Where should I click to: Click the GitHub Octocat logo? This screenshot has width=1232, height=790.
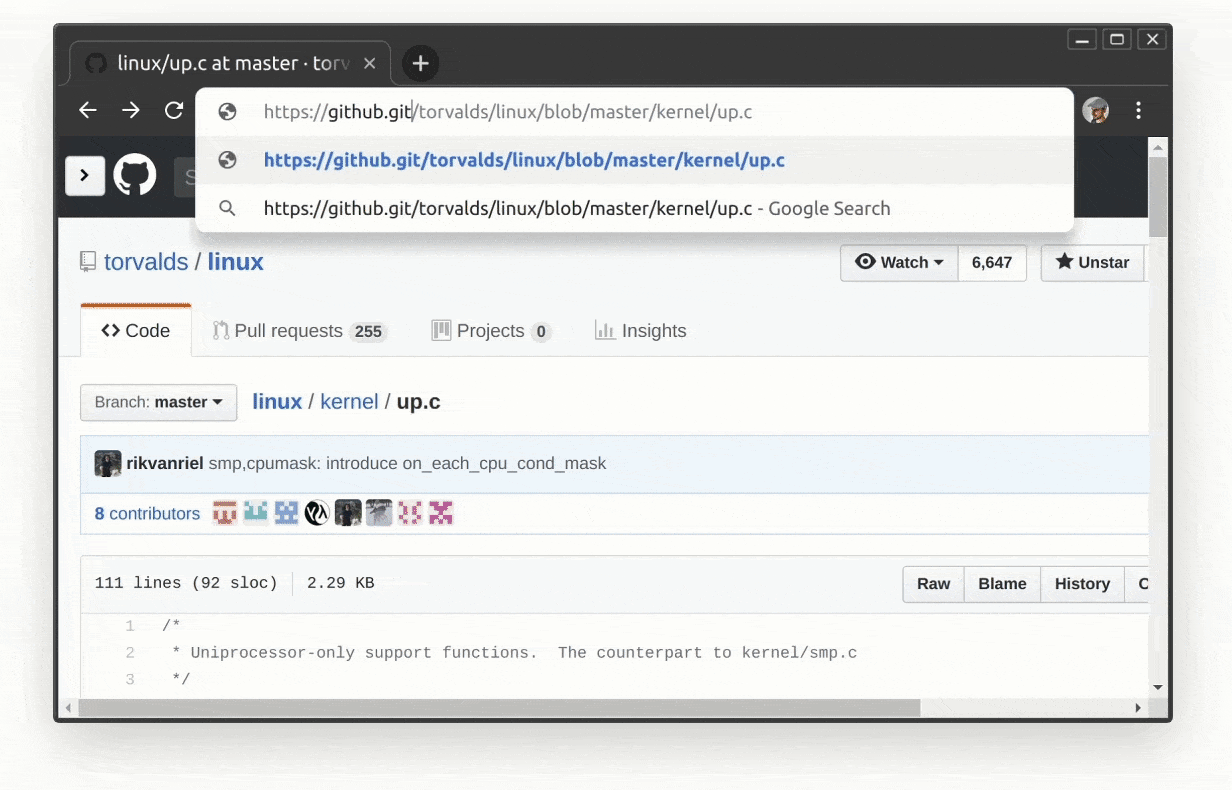pyautogui.click(x=135, y=175)
